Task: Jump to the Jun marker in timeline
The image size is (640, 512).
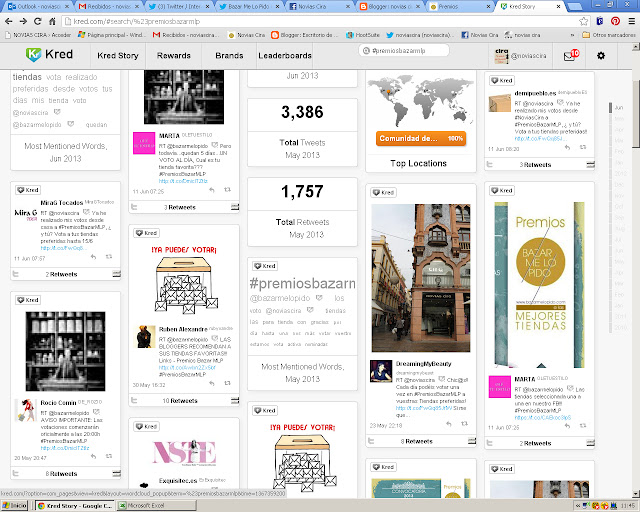Action: tap(619, 108)
